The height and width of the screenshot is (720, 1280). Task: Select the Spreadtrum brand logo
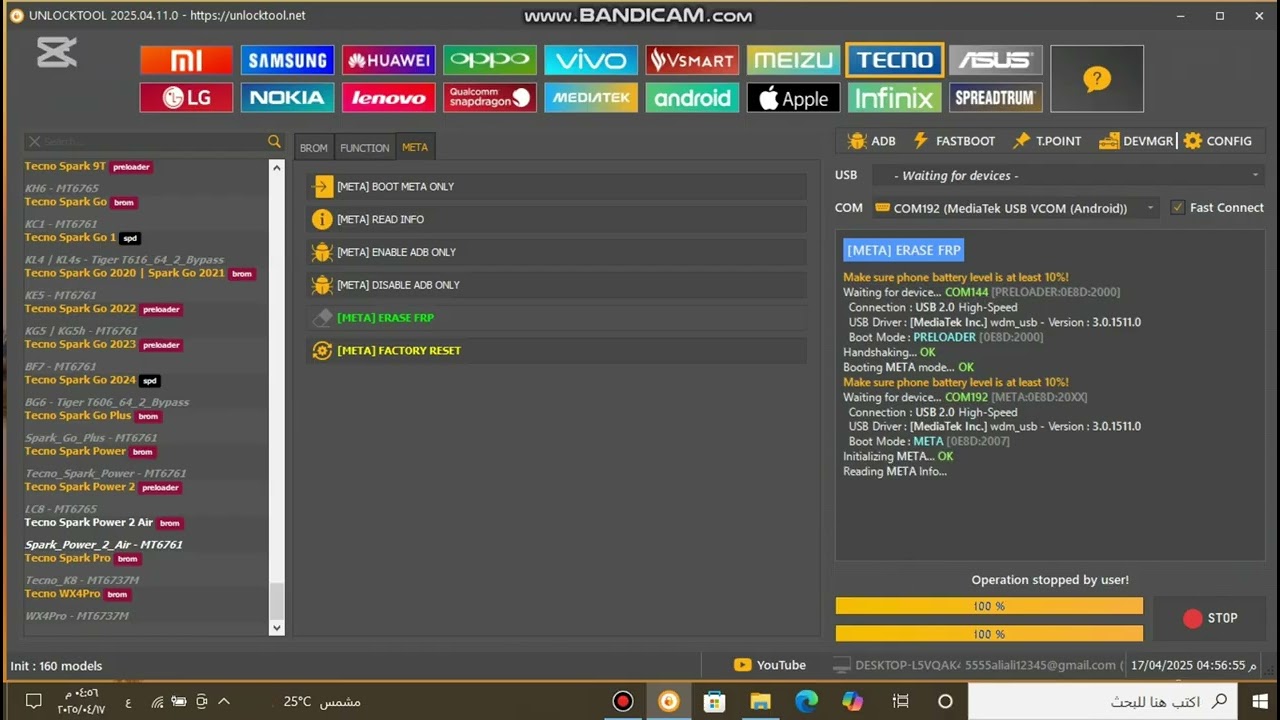pos(995,97)
